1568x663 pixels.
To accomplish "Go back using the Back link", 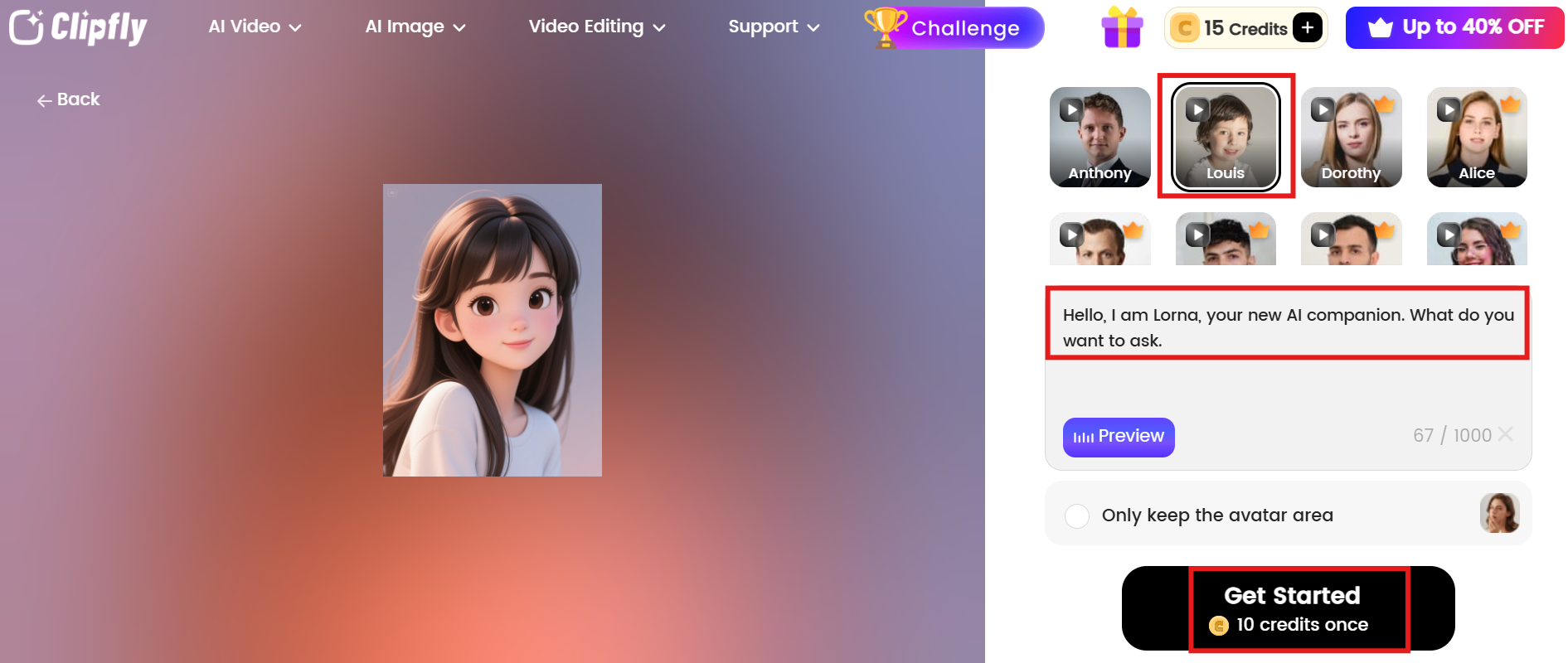I will coord(68,99).
